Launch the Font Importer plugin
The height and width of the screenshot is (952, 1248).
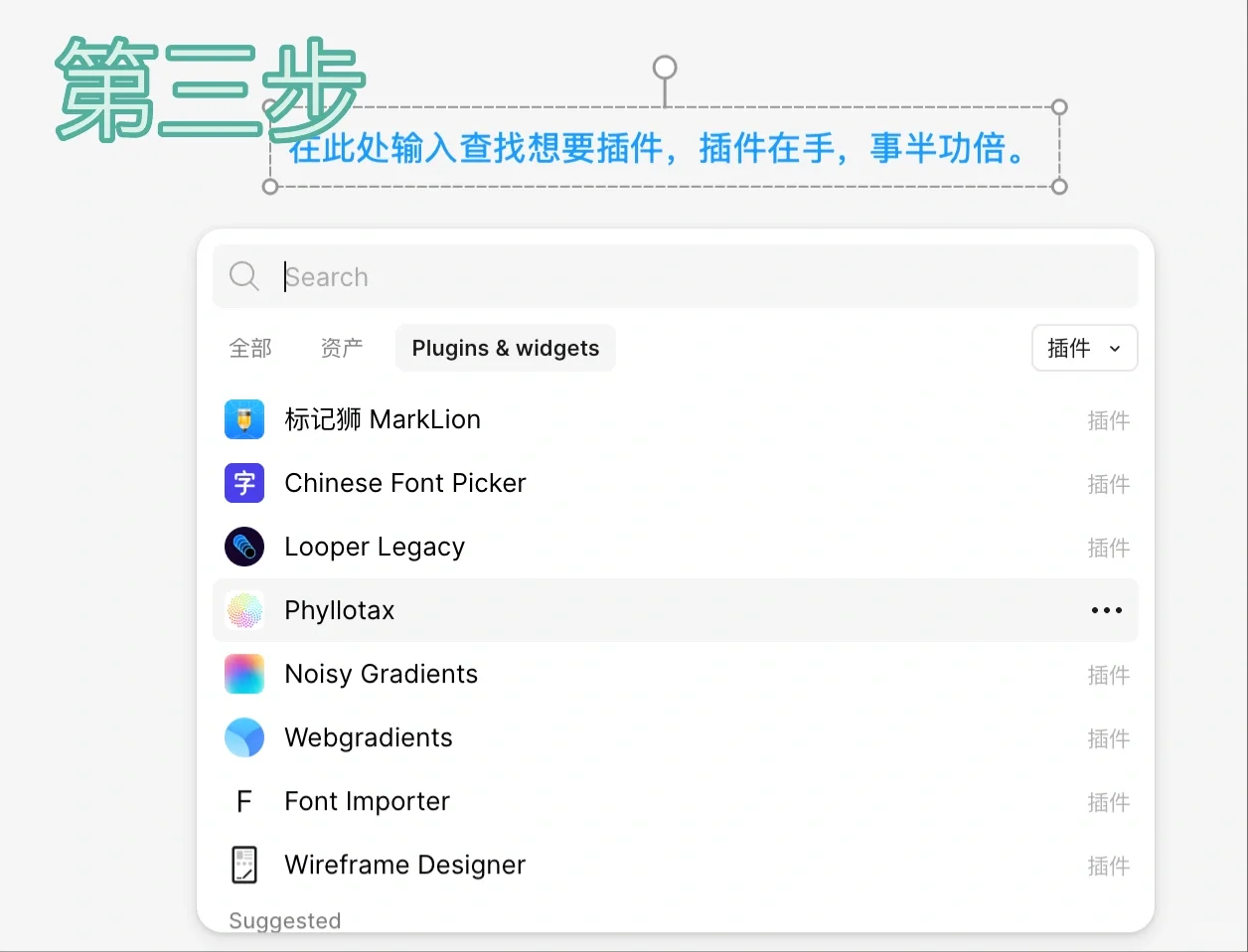pos(676,801)
